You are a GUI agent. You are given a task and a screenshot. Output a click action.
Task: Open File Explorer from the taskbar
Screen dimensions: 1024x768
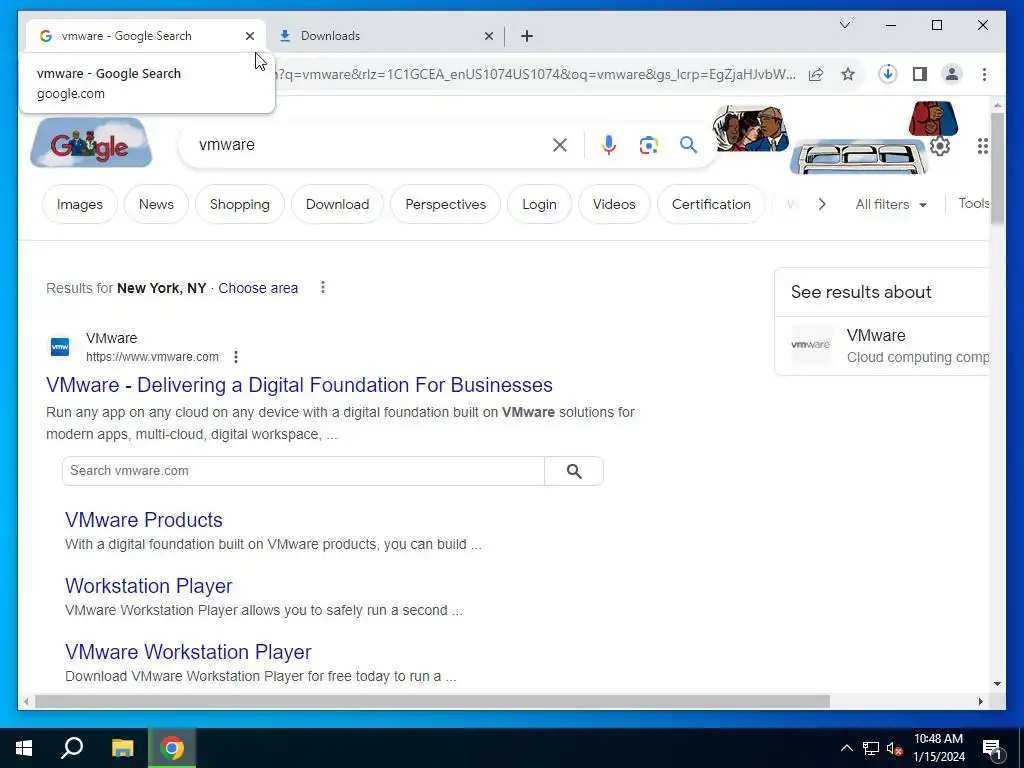coord(122,748)
